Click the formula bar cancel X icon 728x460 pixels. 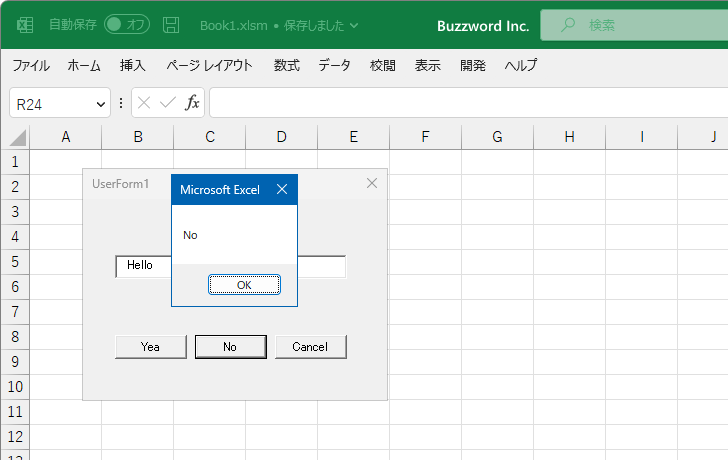click(144, 103)
